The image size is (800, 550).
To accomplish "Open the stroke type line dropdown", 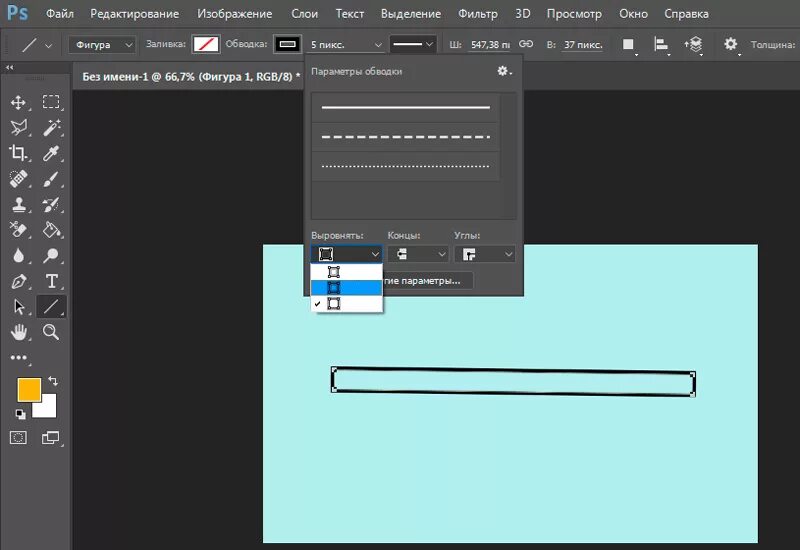I will pos(413,44).
